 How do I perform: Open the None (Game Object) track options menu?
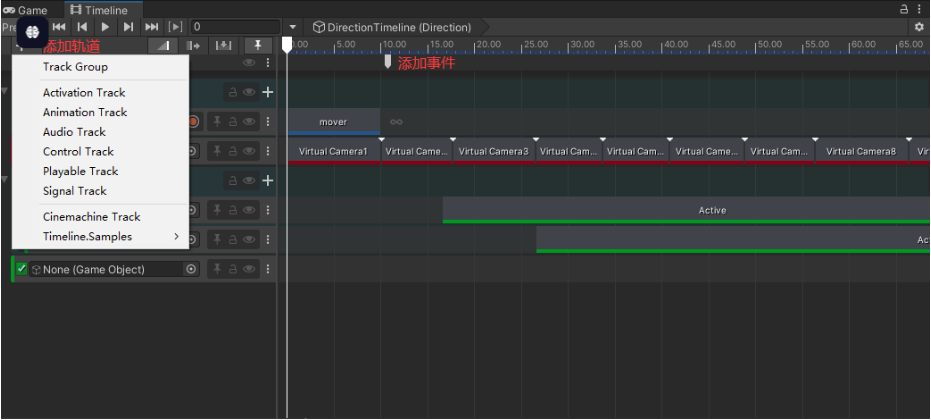point(268,269)
